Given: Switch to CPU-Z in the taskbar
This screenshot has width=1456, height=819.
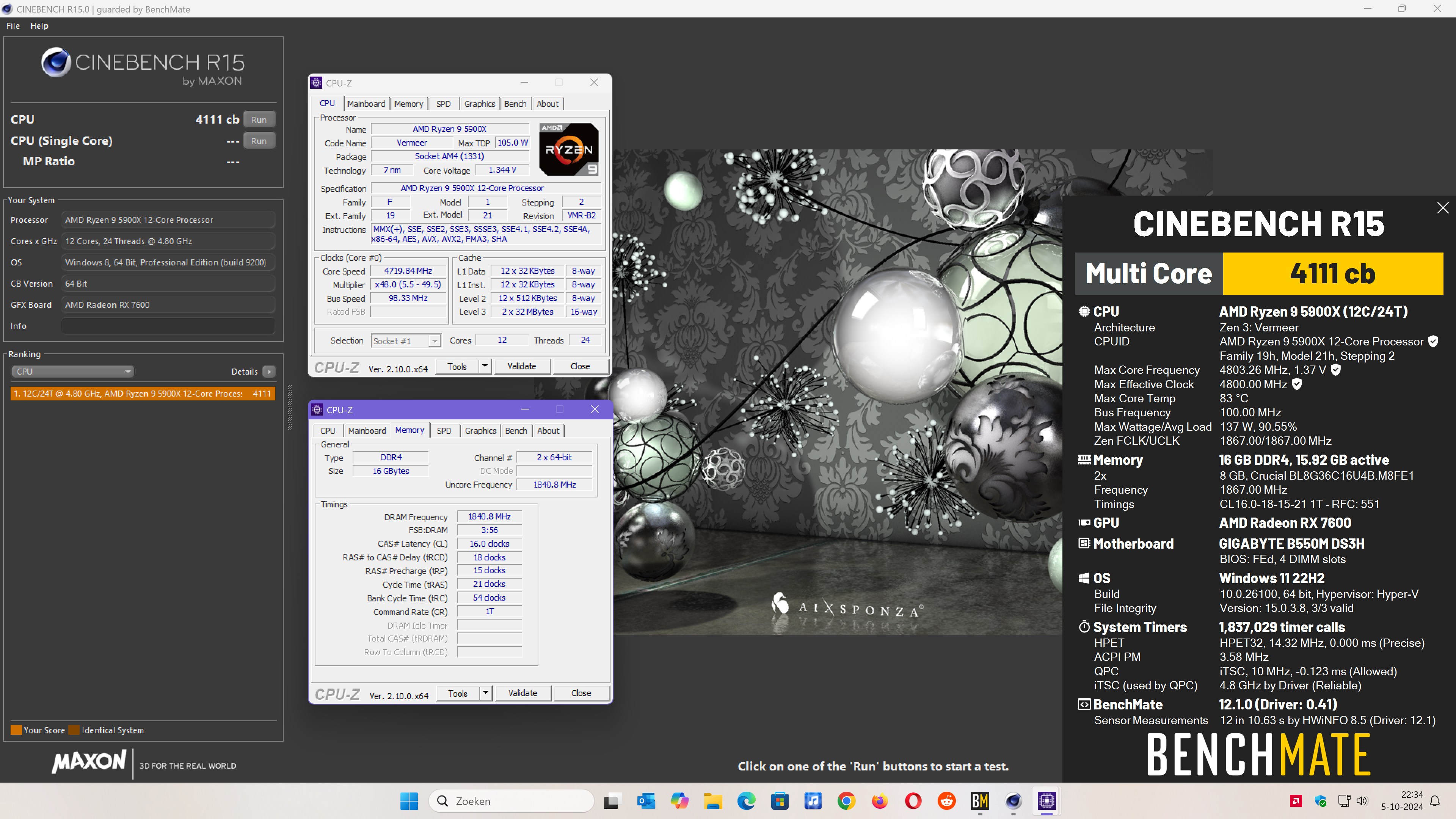Looking at the screenshot, I should tap(1047, 801).
